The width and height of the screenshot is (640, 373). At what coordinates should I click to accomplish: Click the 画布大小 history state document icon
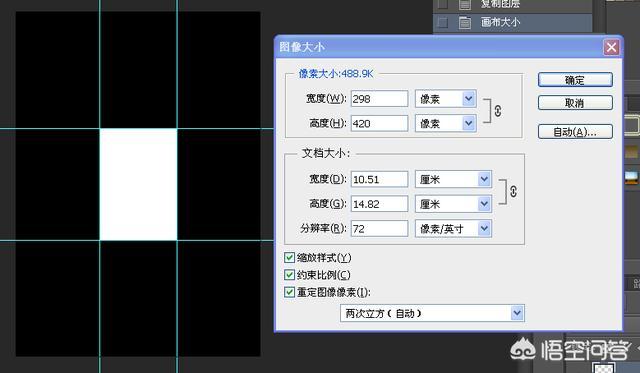coord(464,22)
